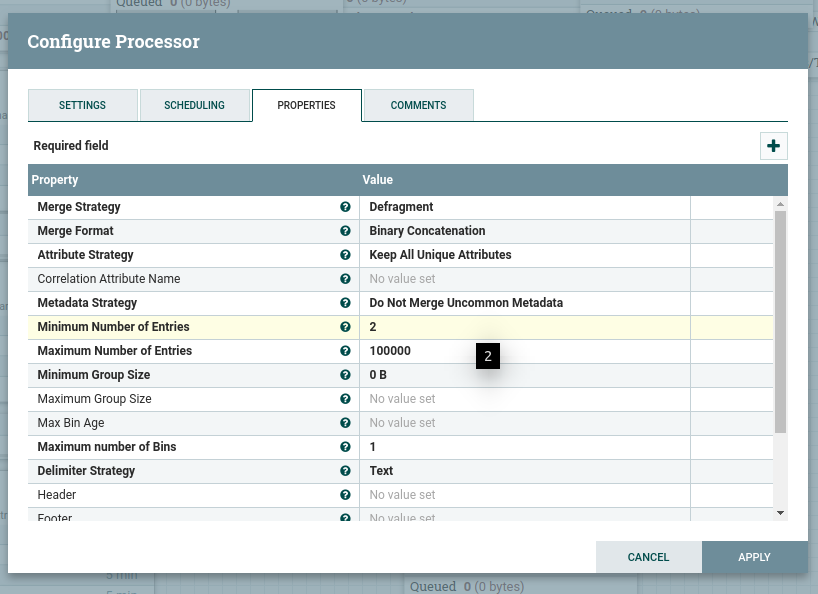818x594 pixels.
Task: Click help icon for Metadata Strategy
Action: tap(345, 303)
